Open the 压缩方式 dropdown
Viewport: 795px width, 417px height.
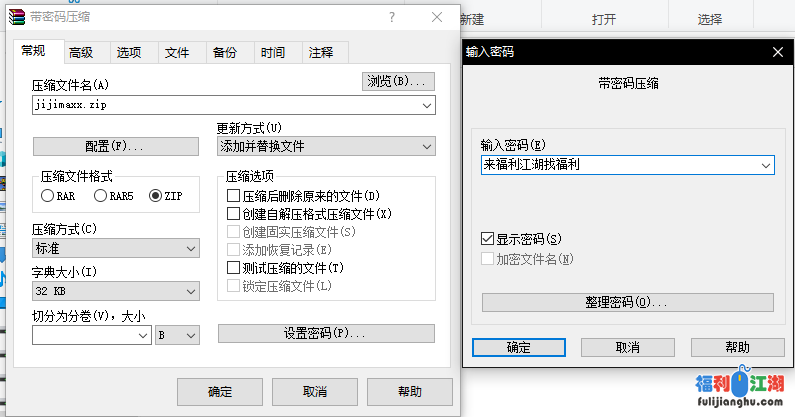[191, 249]
